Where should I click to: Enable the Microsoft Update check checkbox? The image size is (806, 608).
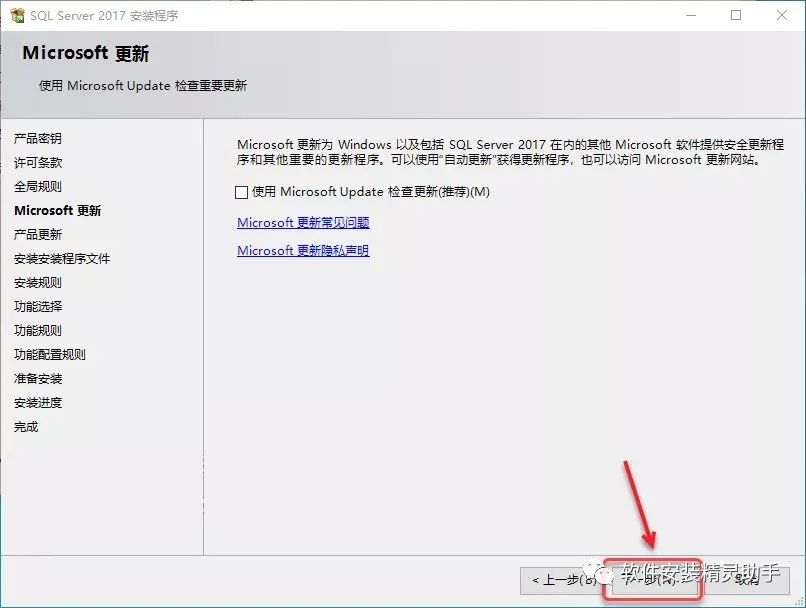241,192
